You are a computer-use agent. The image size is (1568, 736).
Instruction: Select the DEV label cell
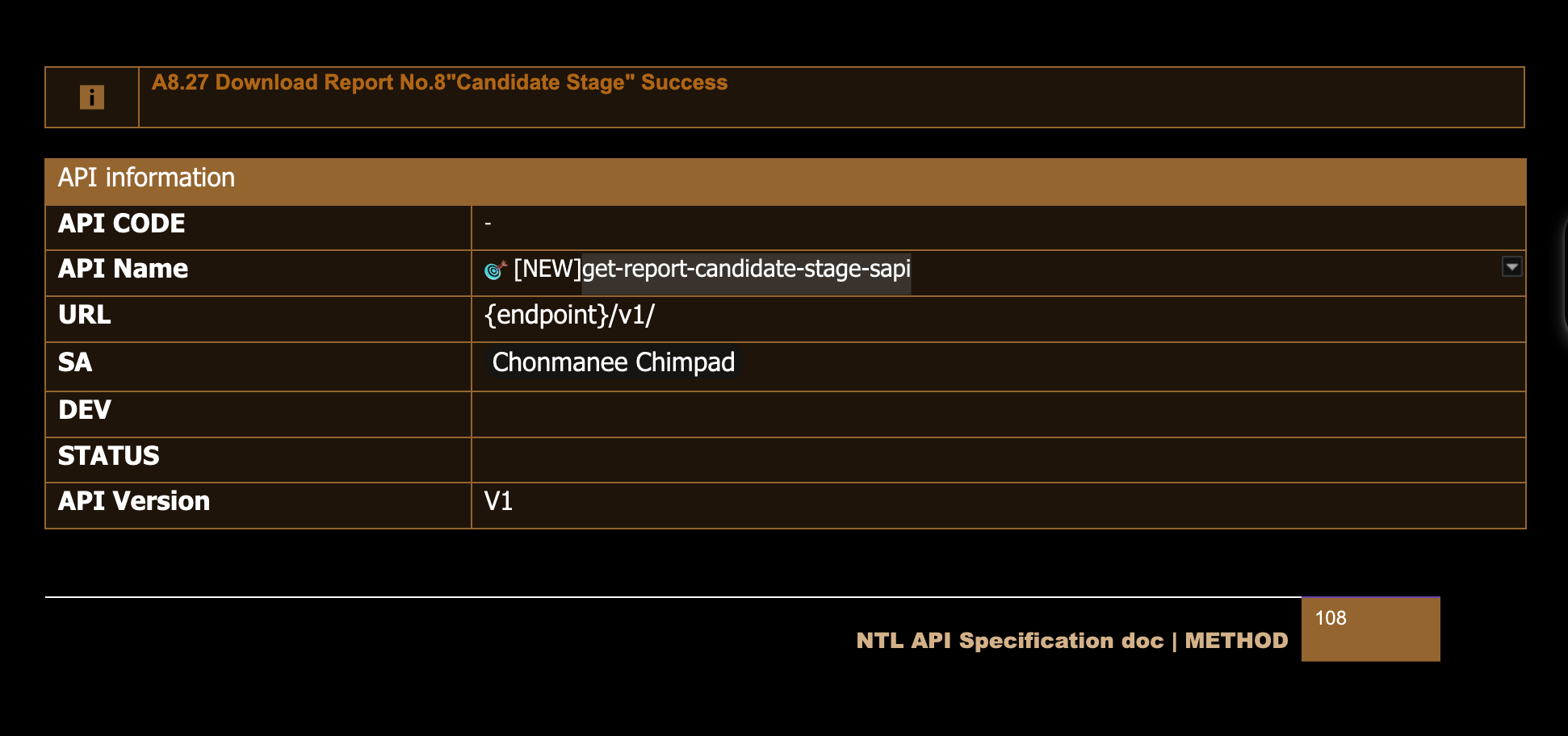(257, 411)
